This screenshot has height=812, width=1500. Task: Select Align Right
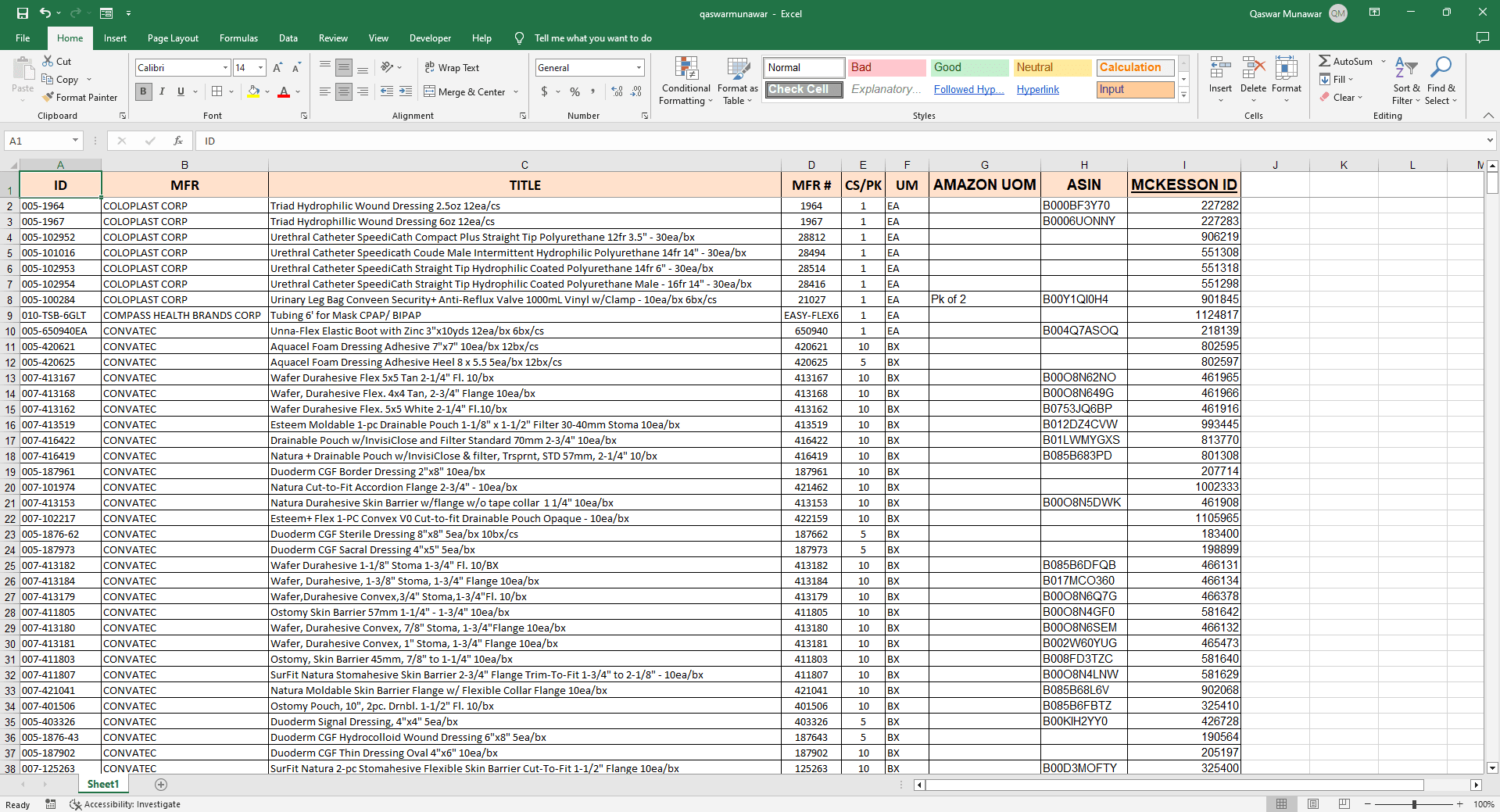click(363, 91)
